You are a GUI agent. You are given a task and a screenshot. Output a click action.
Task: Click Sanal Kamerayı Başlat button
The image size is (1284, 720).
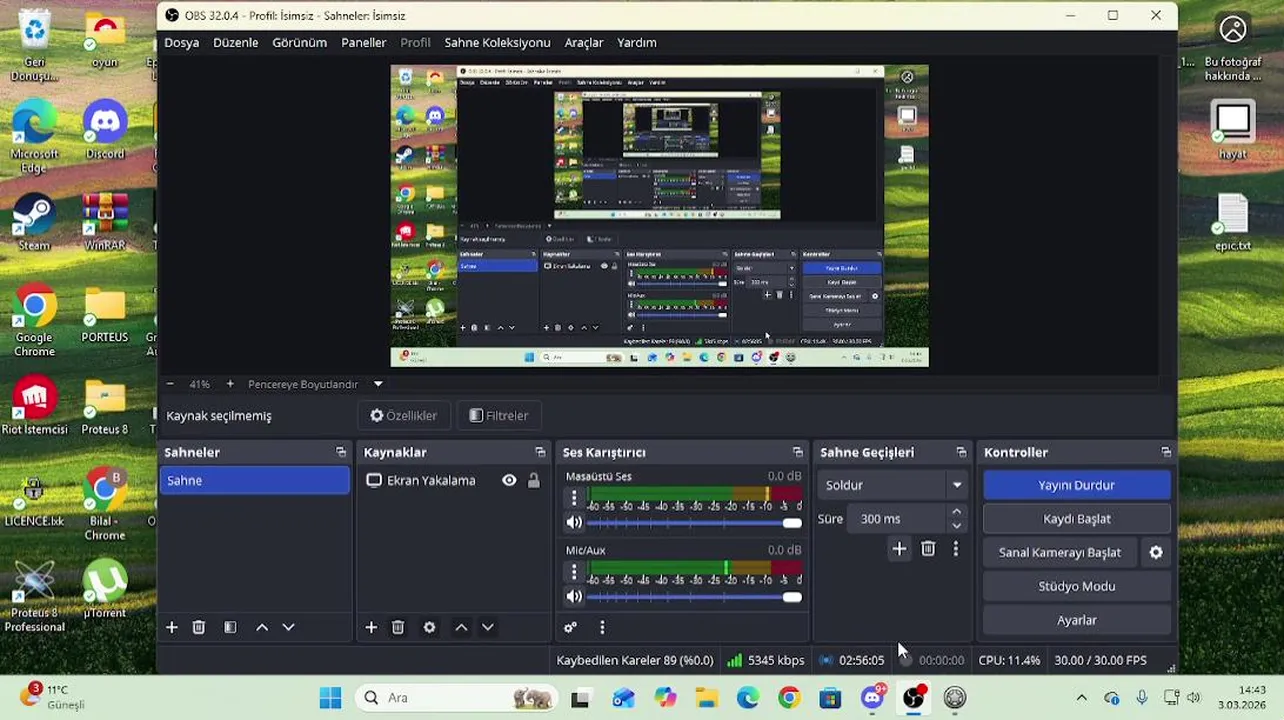pos(1060,552)
